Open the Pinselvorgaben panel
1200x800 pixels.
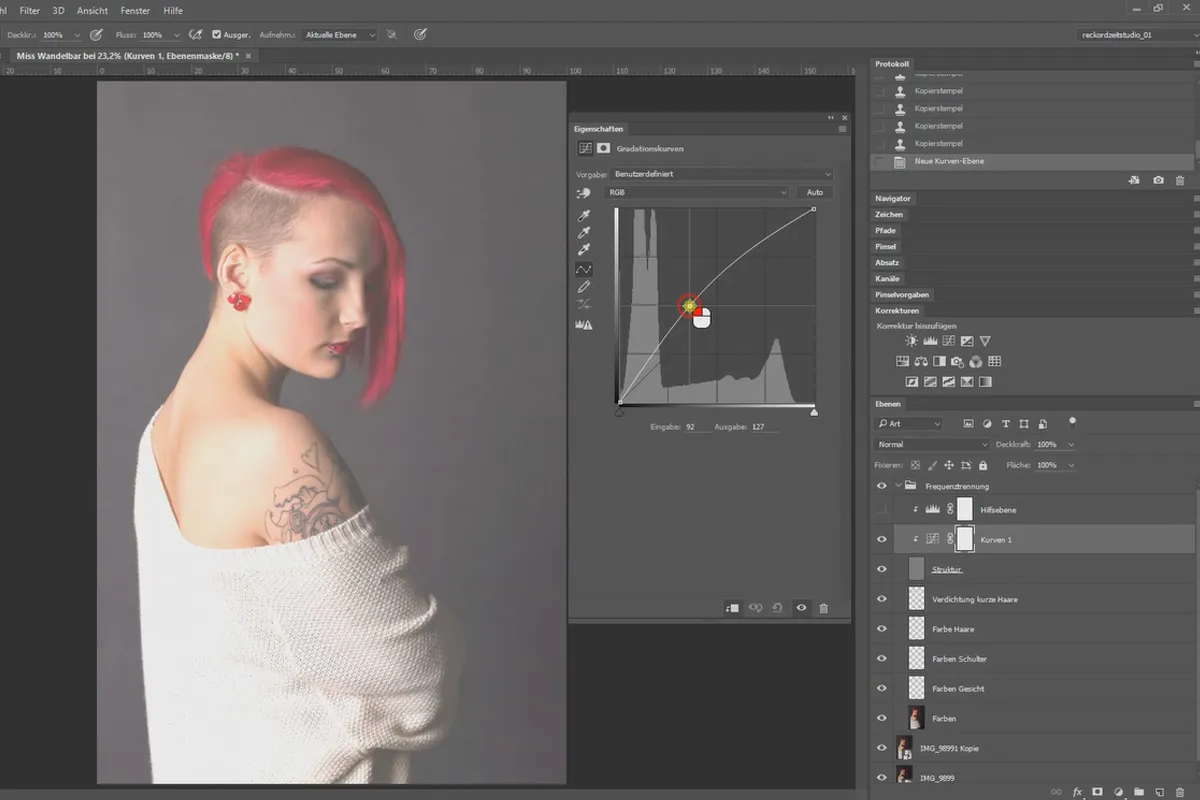(x=902, y=294)
